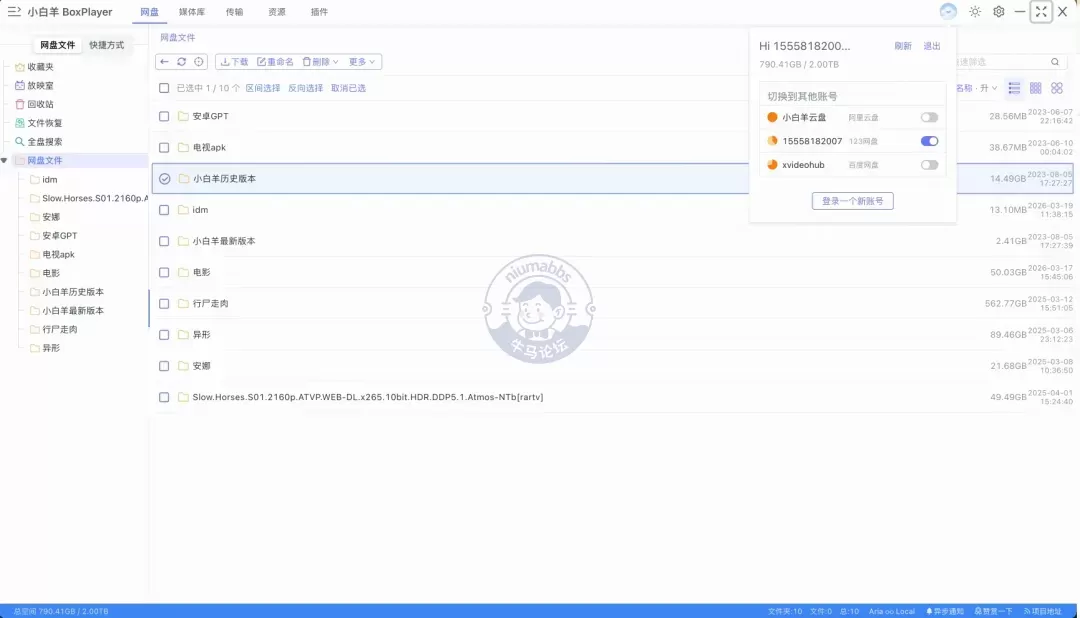Check the box for the idm row
The width and height of the screenshot is (1080, 618).
coord(164,210)
